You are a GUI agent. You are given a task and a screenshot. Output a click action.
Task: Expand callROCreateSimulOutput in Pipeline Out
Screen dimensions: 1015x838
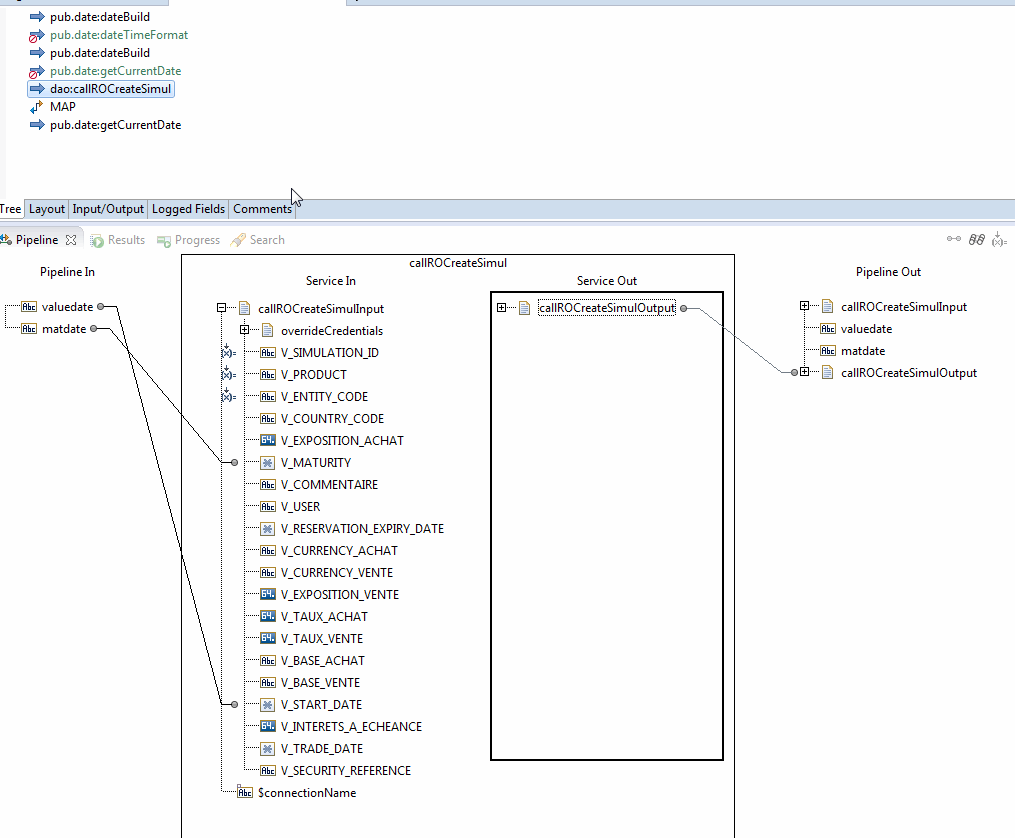coord(805,372)
